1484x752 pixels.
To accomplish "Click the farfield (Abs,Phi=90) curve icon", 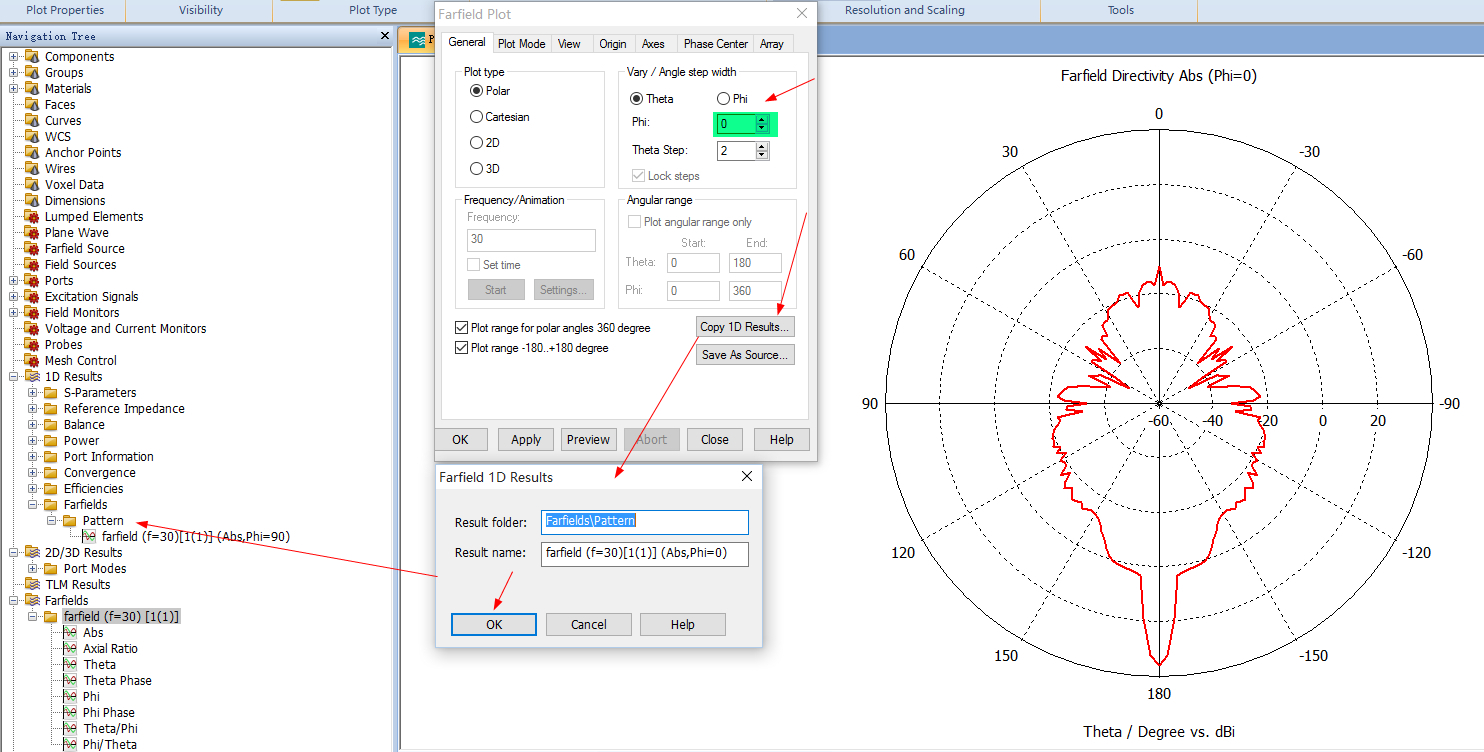I will (89, 537).
